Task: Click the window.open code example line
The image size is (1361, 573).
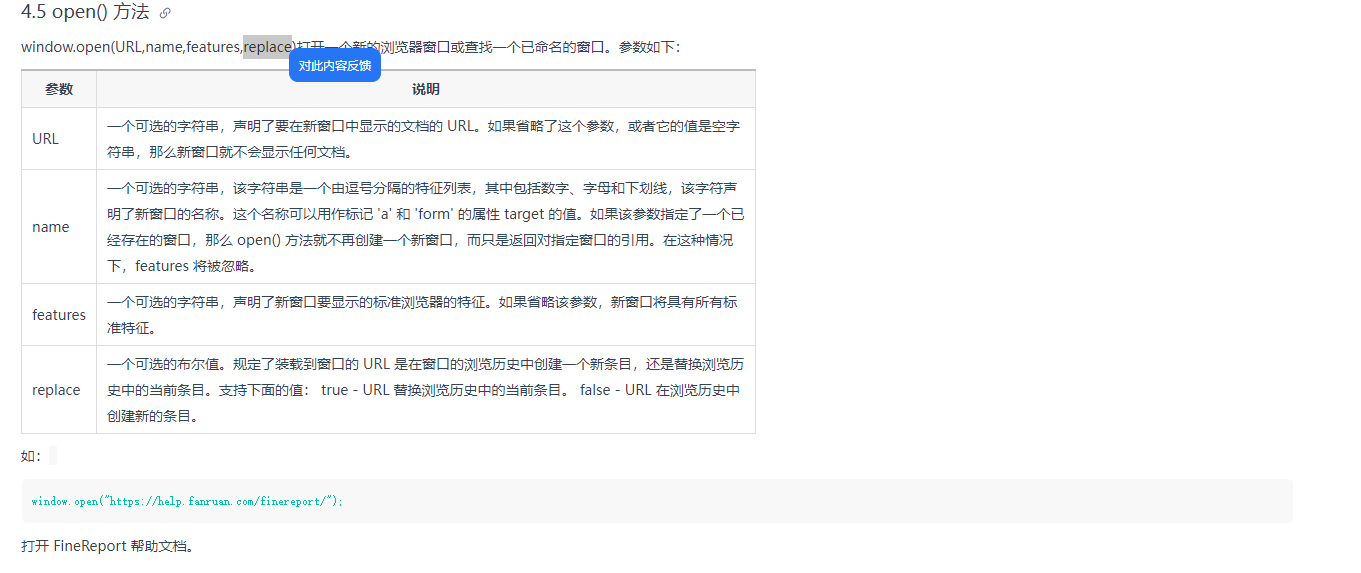Action: (x=187, y=501)
